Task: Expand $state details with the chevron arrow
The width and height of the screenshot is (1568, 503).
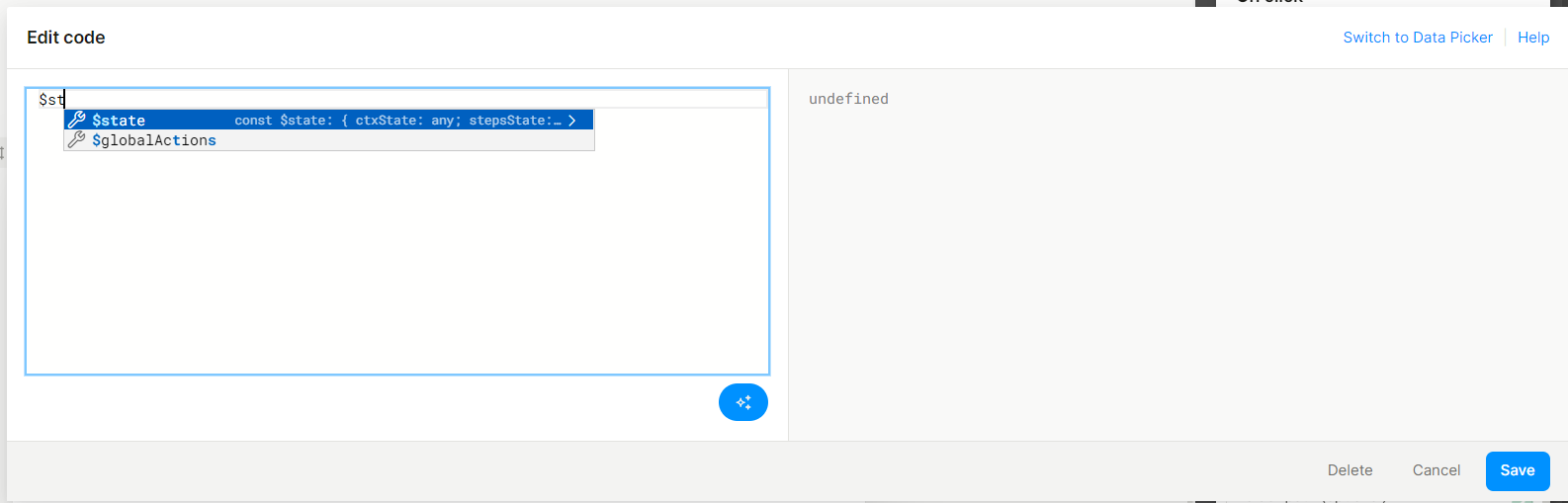Action: click(x=572, y=121)
